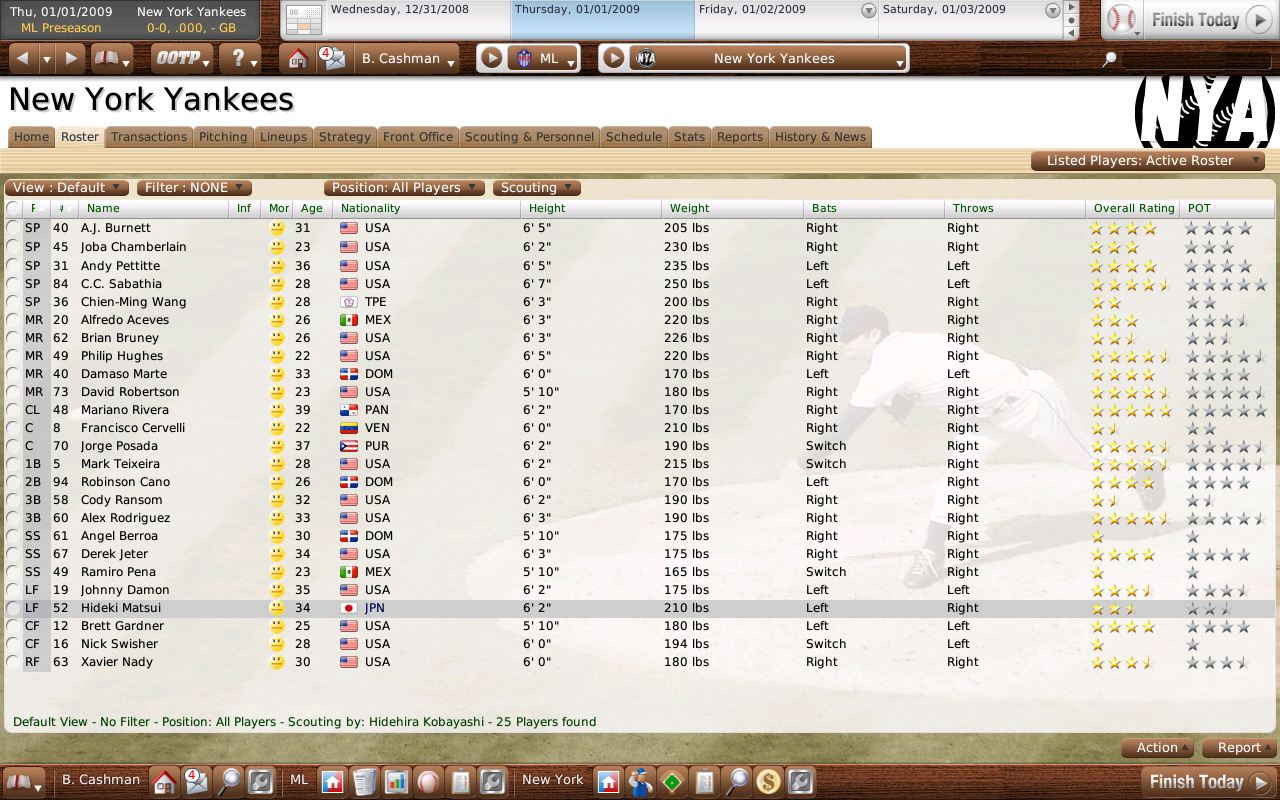Switch to the History & News tab
This screenshot has width=1280, height=800.
tap(820, 137)
